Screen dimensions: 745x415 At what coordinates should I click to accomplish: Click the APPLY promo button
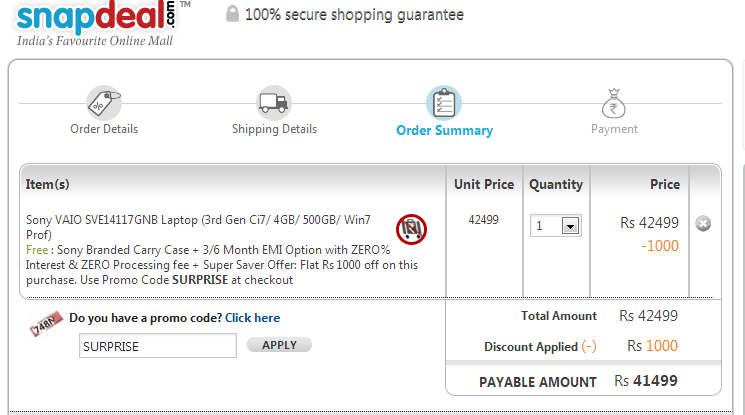point(279,345)
